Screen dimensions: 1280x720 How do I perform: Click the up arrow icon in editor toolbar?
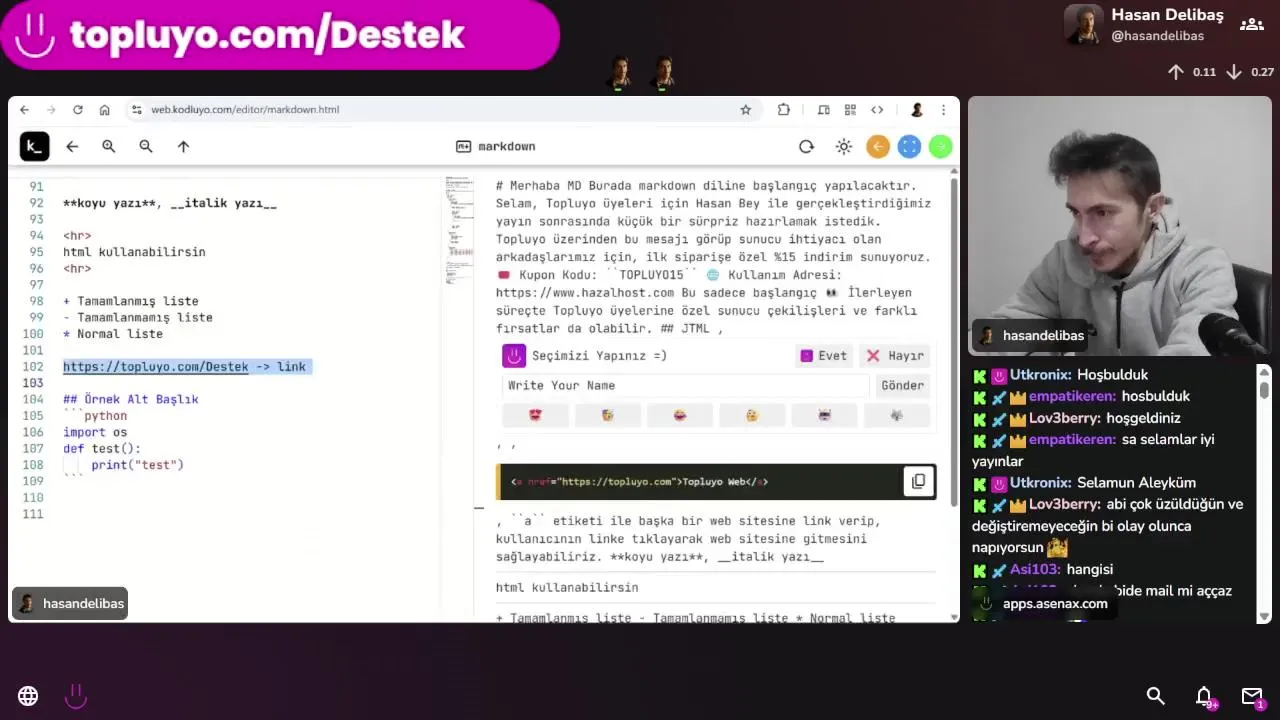click(183, 147)
